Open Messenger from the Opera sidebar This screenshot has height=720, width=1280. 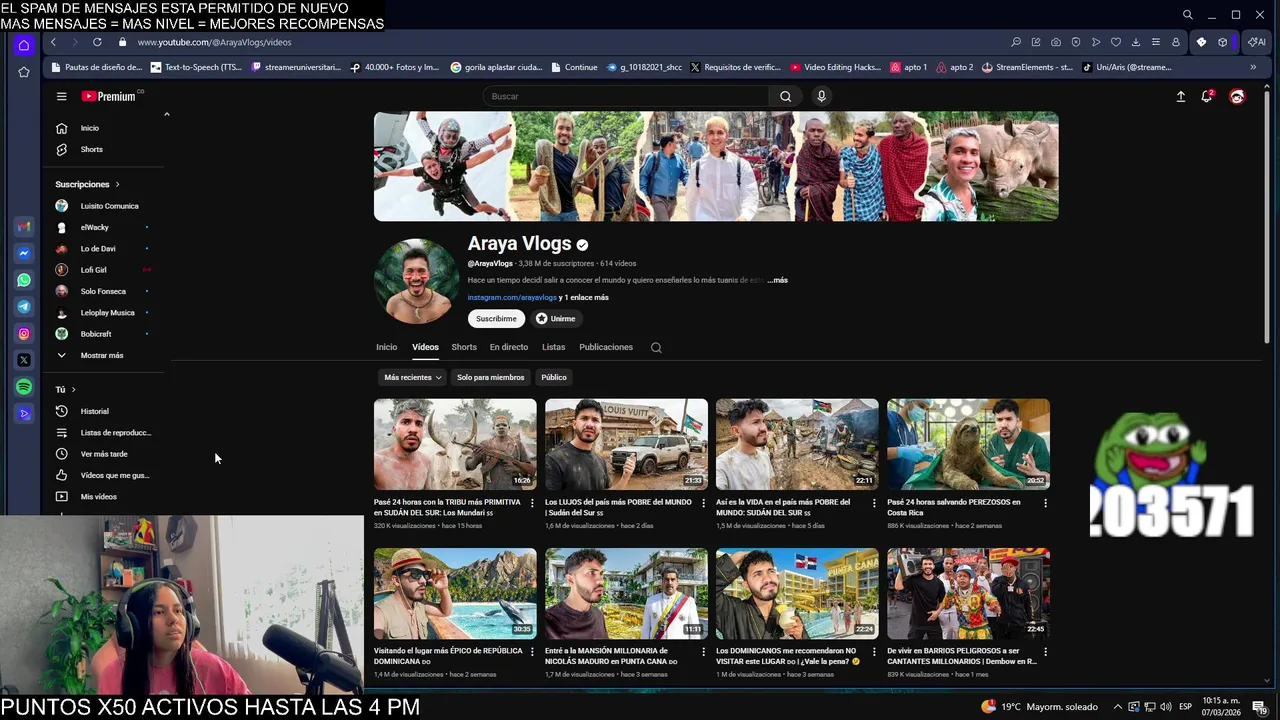tap(24, 254)
